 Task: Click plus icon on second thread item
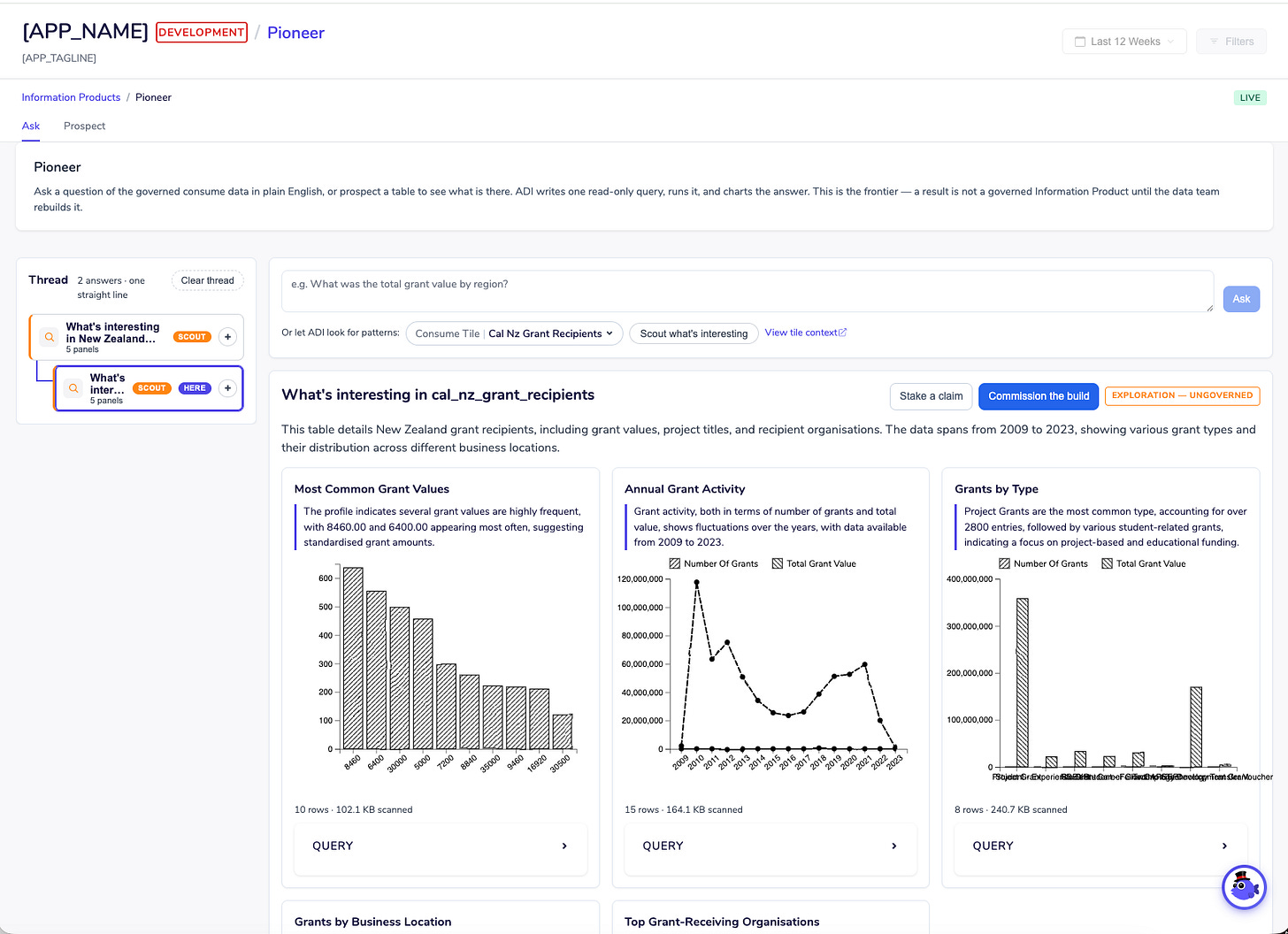[227, 388]
